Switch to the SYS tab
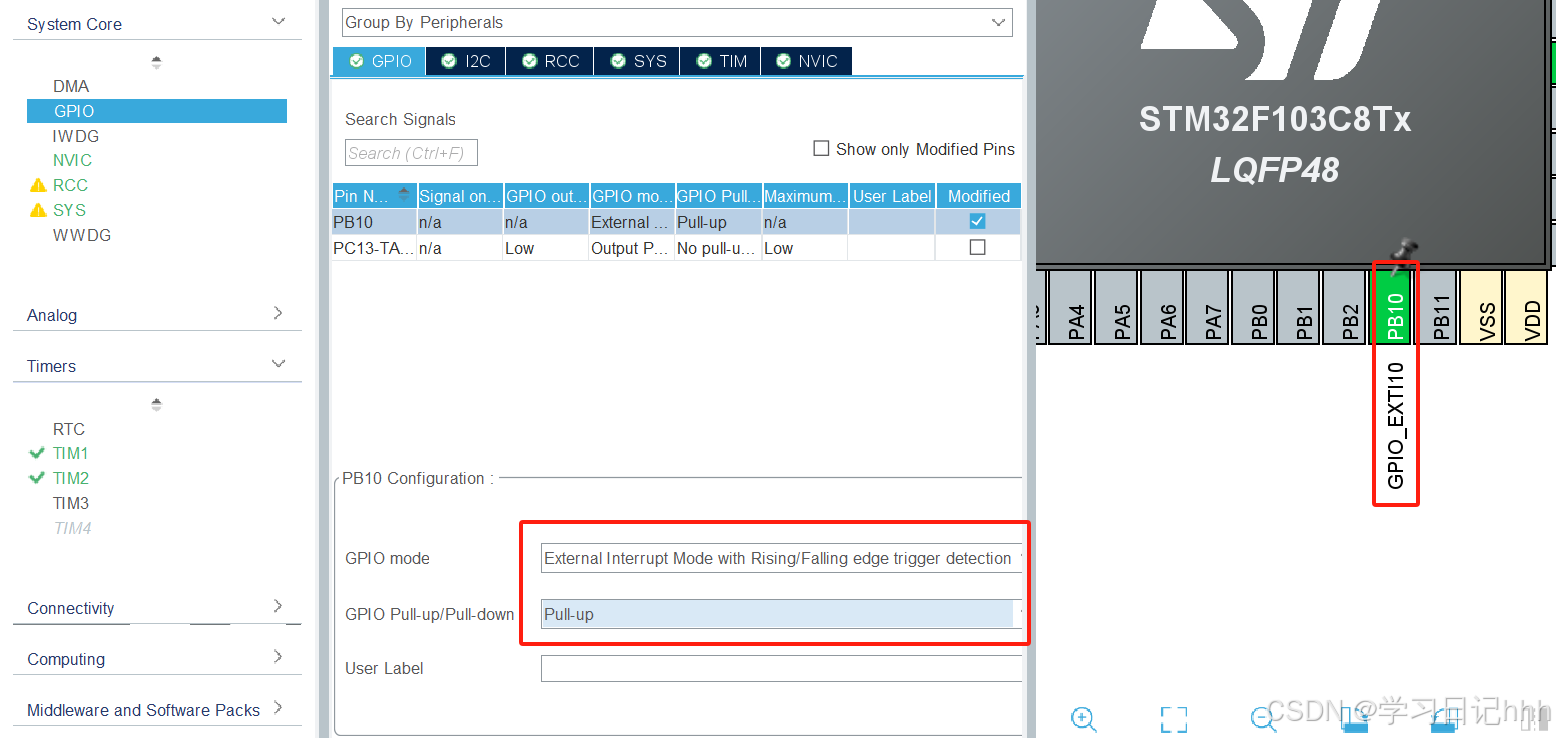Viewport: 1556px width, 738px height. (x=637, y=61)
